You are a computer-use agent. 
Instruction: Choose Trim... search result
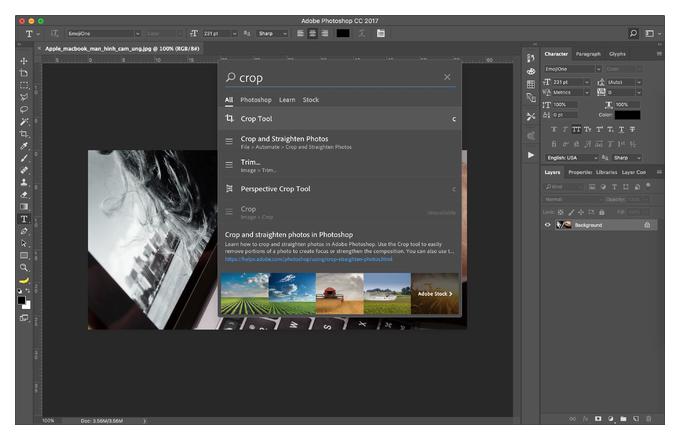340,165
